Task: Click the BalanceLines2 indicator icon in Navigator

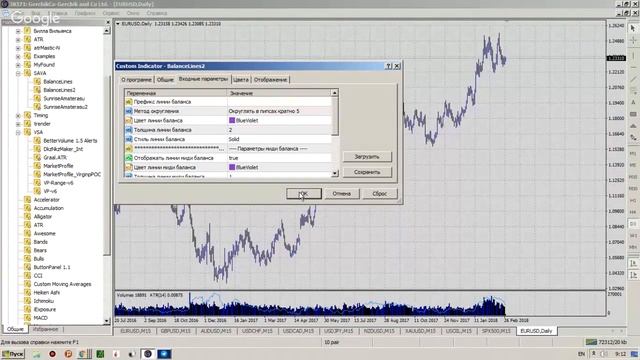Action: 37,90
